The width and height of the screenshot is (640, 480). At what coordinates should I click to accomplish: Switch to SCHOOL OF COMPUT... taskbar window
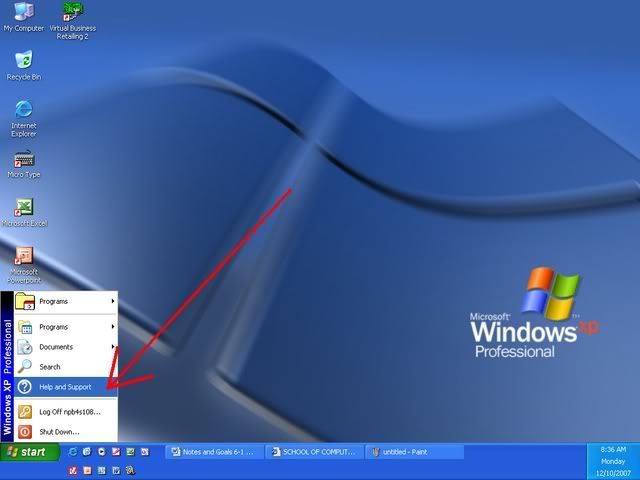point(314,452)
